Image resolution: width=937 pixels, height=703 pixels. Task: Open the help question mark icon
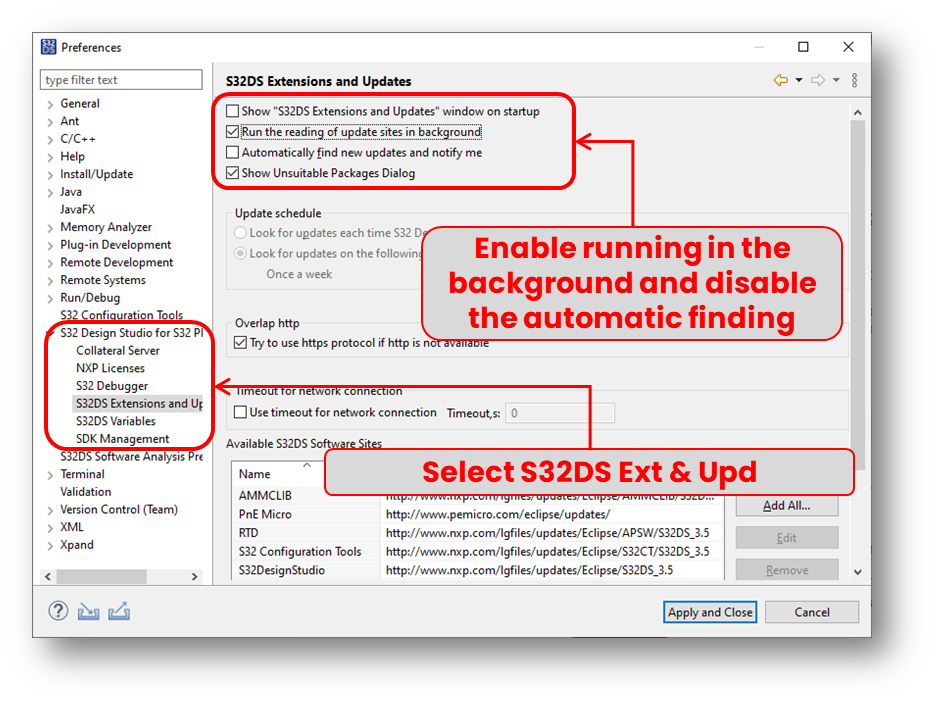(x=58, y=611)
